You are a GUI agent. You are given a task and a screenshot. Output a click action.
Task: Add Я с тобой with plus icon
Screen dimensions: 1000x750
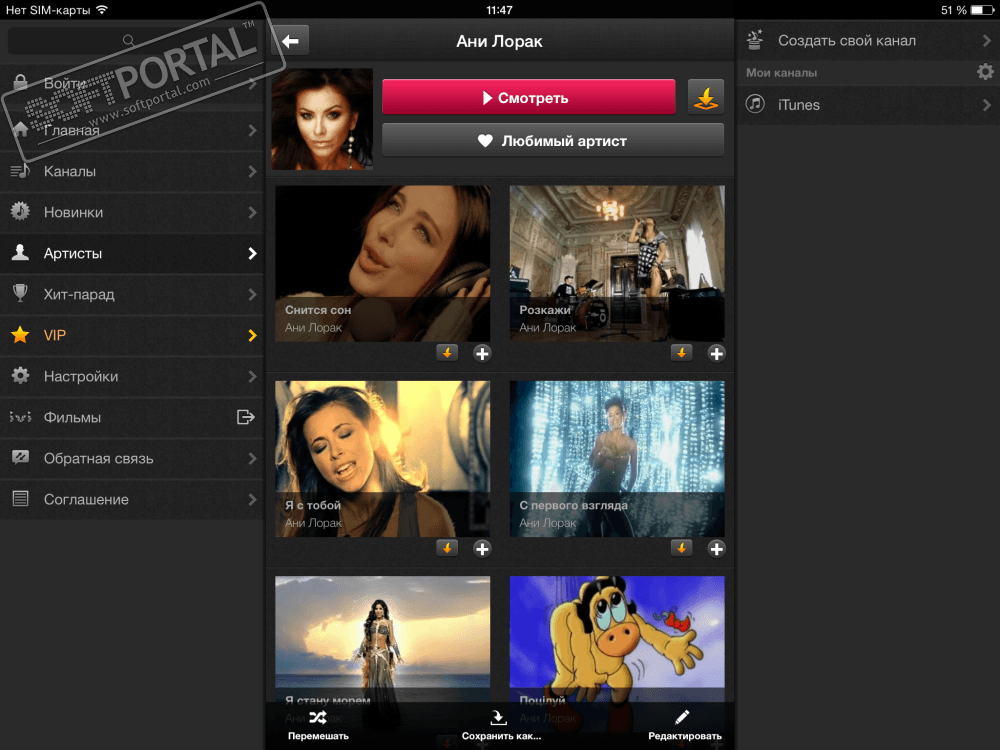point(482,548)
